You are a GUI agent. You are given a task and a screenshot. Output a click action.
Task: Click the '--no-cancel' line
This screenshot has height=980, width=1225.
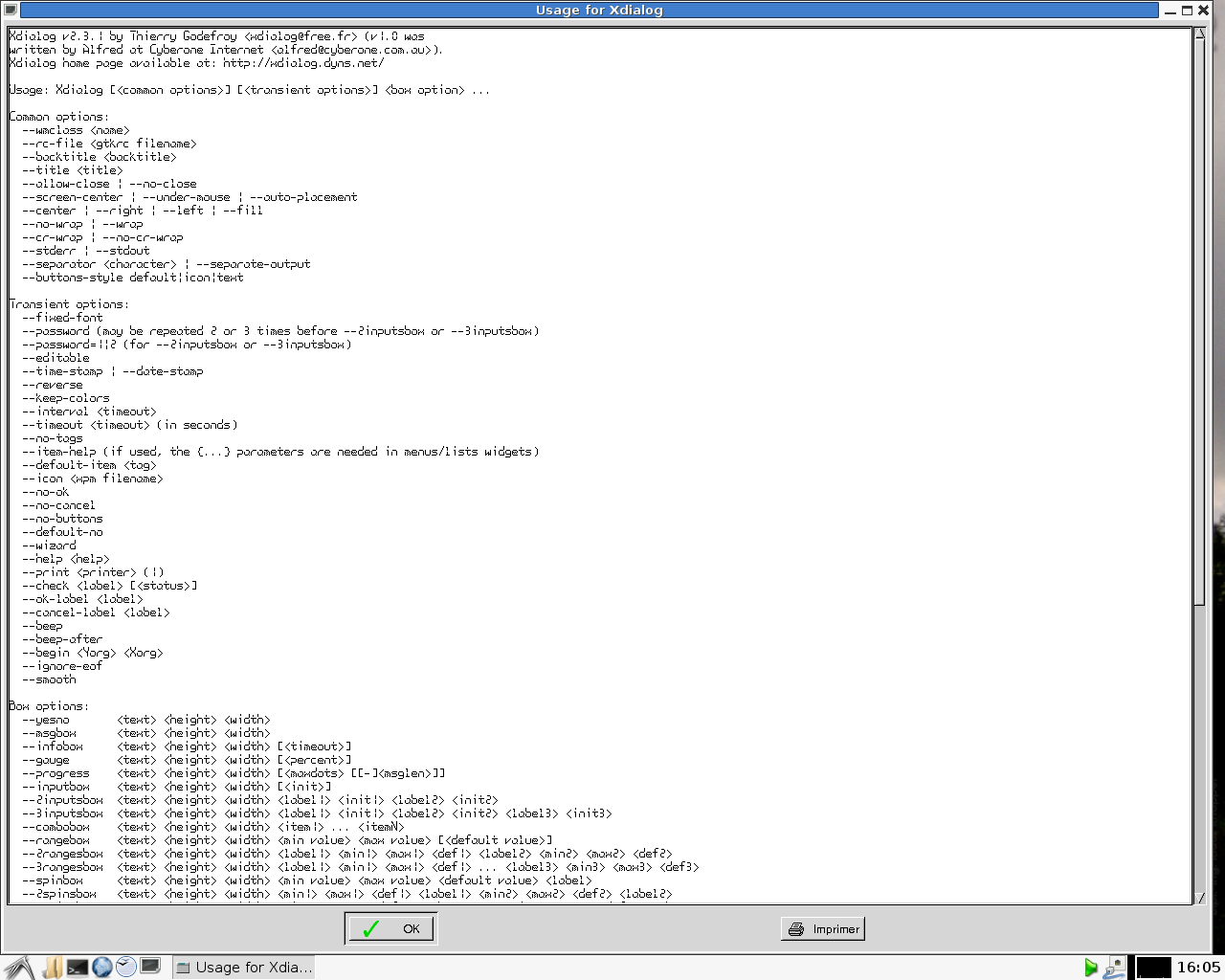coord(59,505)
